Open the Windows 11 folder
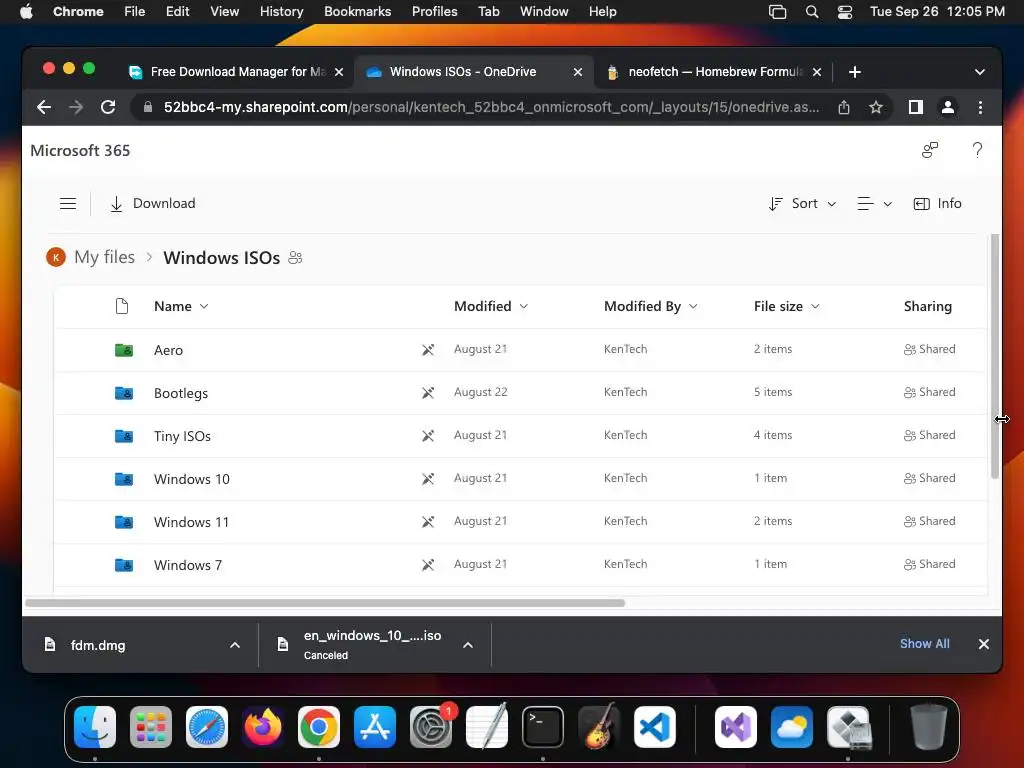The height and width of the screenshot is (768, 1024). 191,522
